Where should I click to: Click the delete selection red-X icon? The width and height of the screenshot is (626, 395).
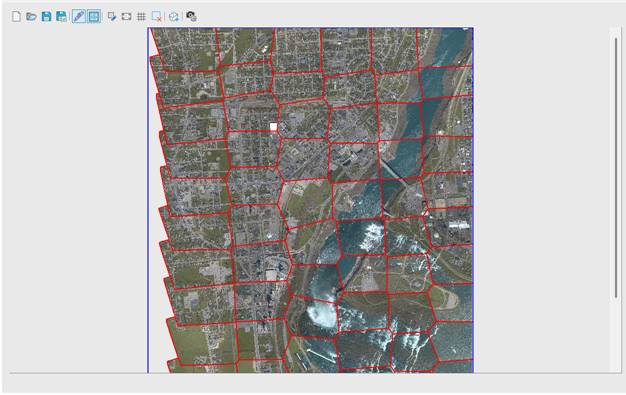pyautogui.click(x=156, y=16)
